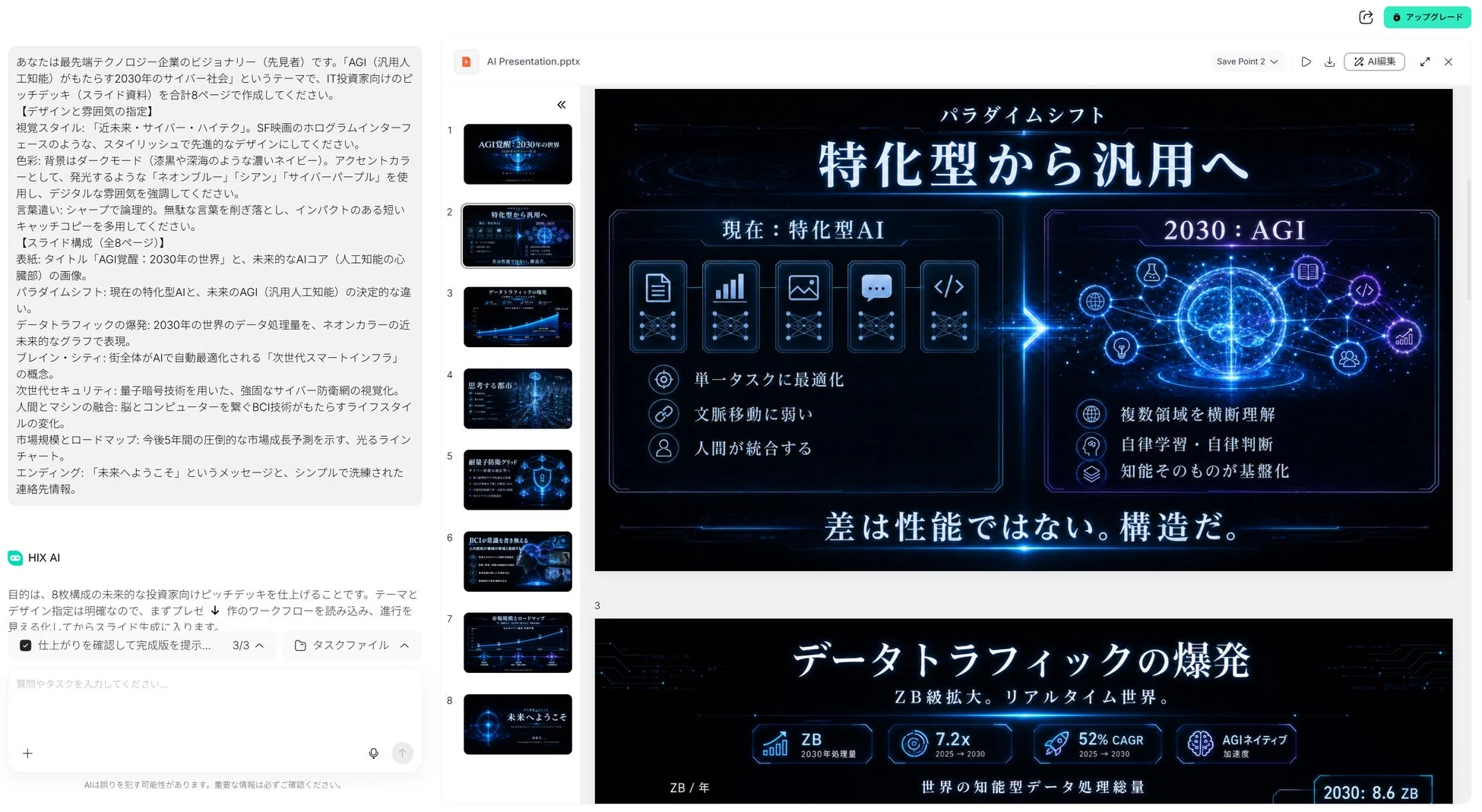Expand the タスクファイル chevron
The width and height of the screenshot is (1482, 812).
tap(404, 645)
